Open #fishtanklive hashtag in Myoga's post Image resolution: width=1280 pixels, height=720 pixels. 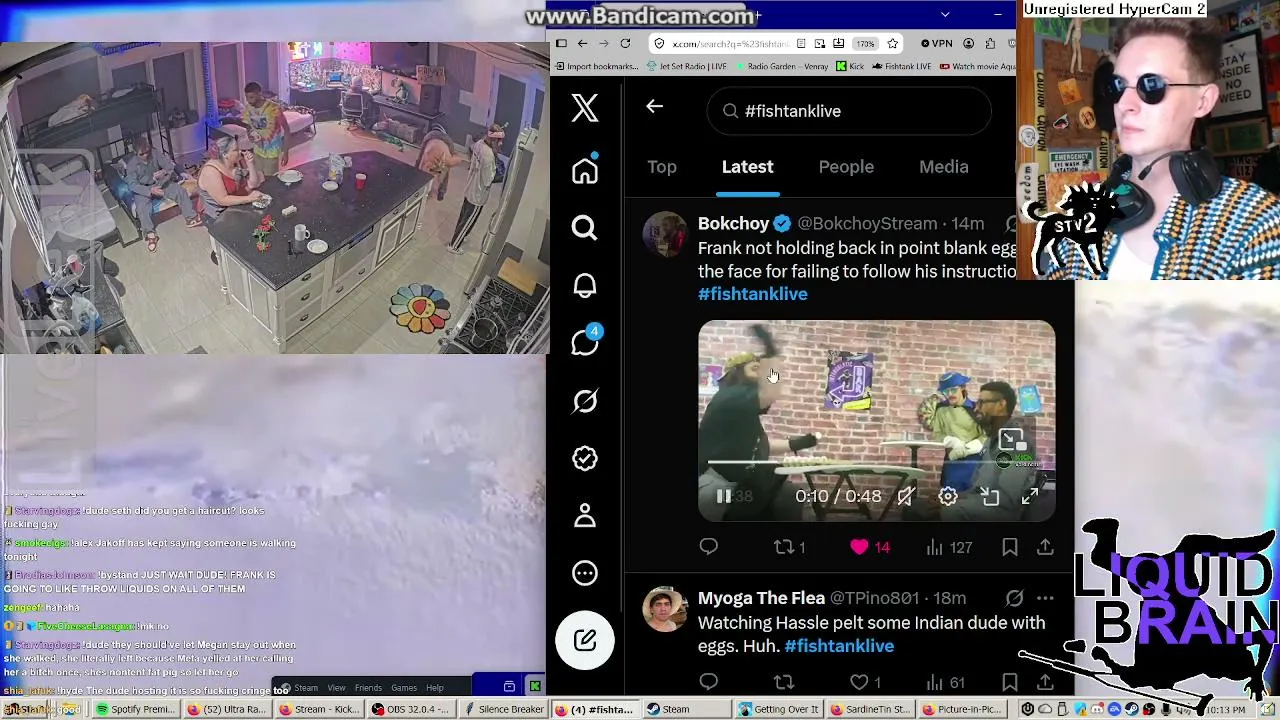839,646
